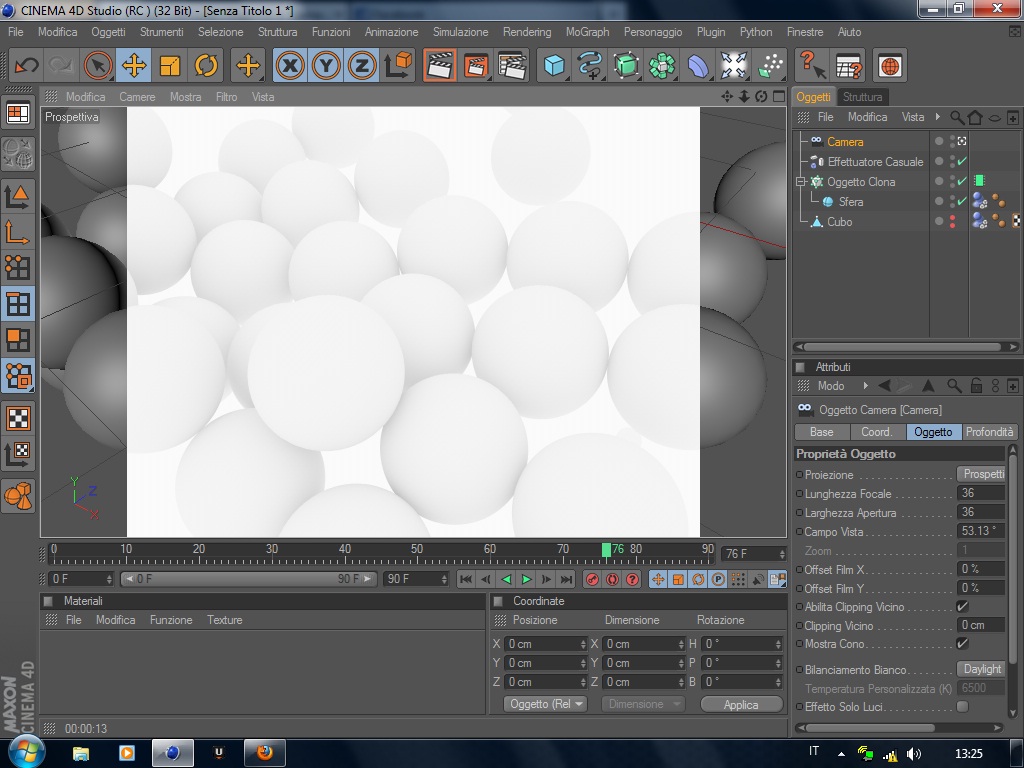Open the Coord. attribute tab button
1024x768 pixels.
[x=877, y=432]
